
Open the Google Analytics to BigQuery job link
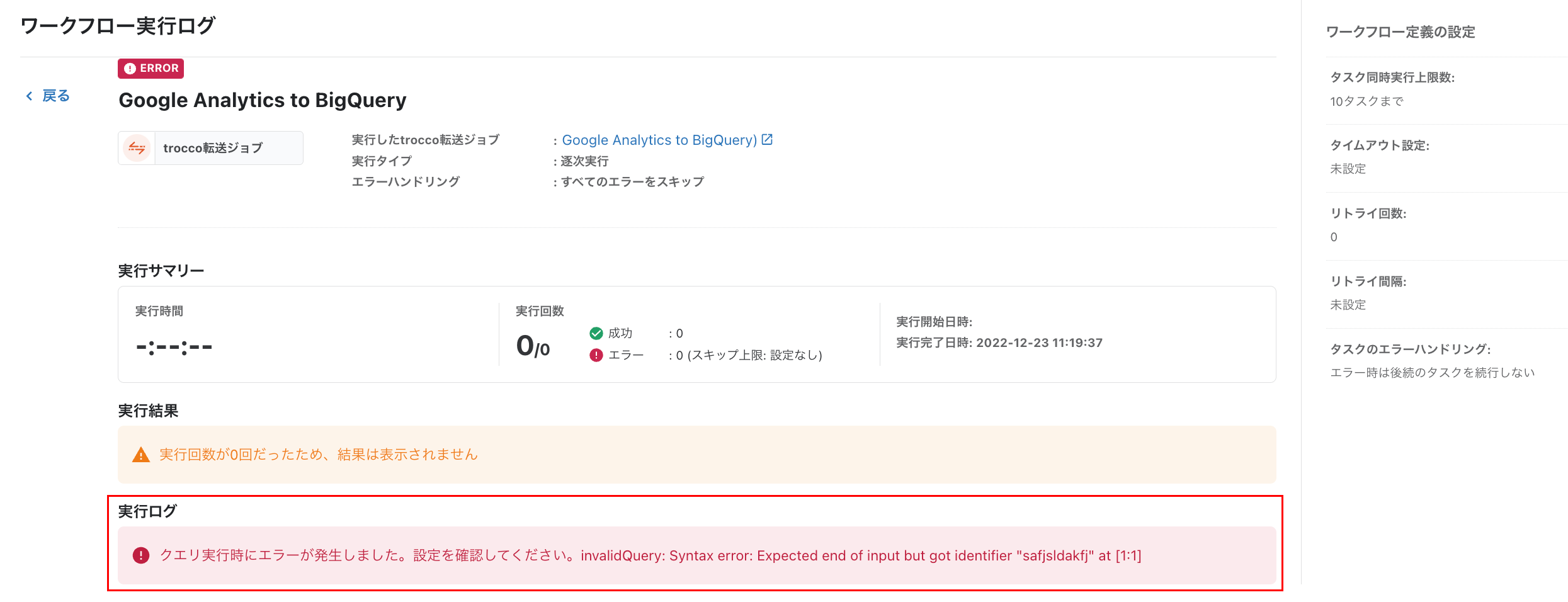click(x=659, y=140)
